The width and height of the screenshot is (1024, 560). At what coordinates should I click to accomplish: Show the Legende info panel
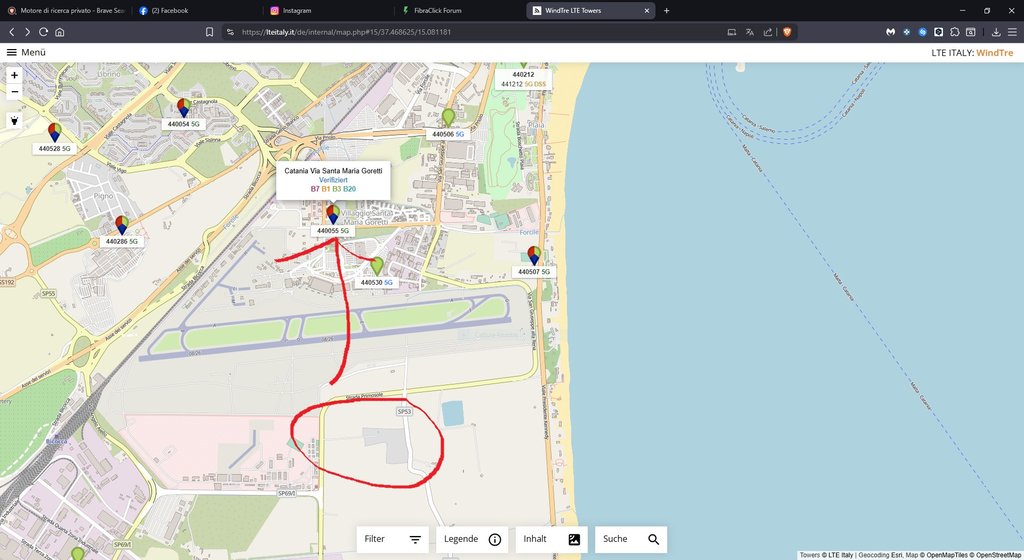coord(472,539)
